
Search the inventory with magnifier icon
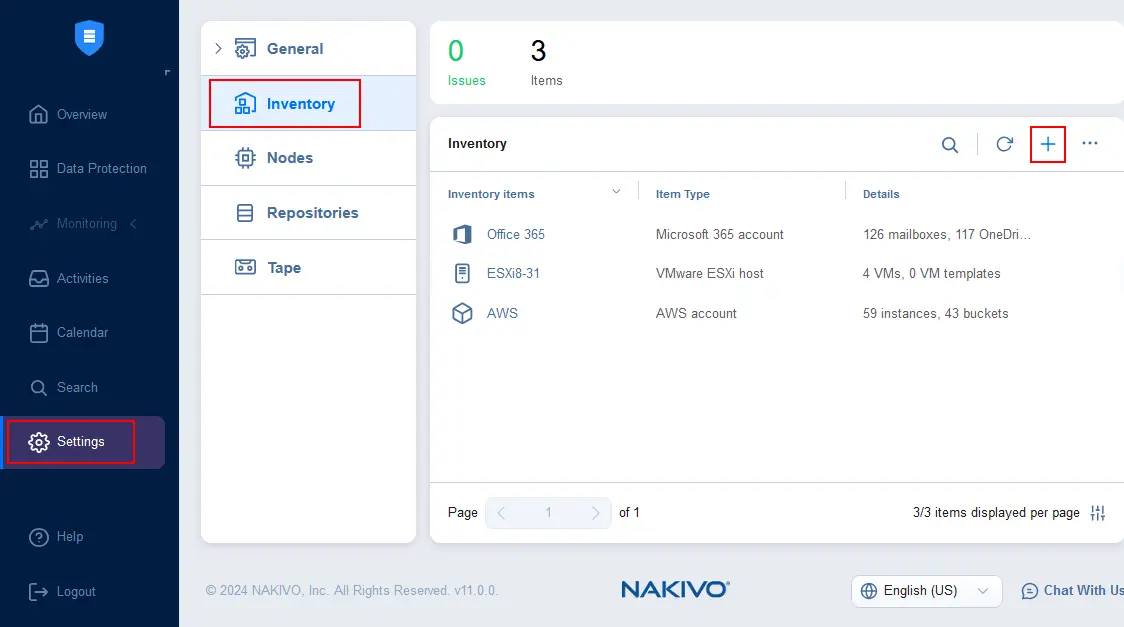950,145
